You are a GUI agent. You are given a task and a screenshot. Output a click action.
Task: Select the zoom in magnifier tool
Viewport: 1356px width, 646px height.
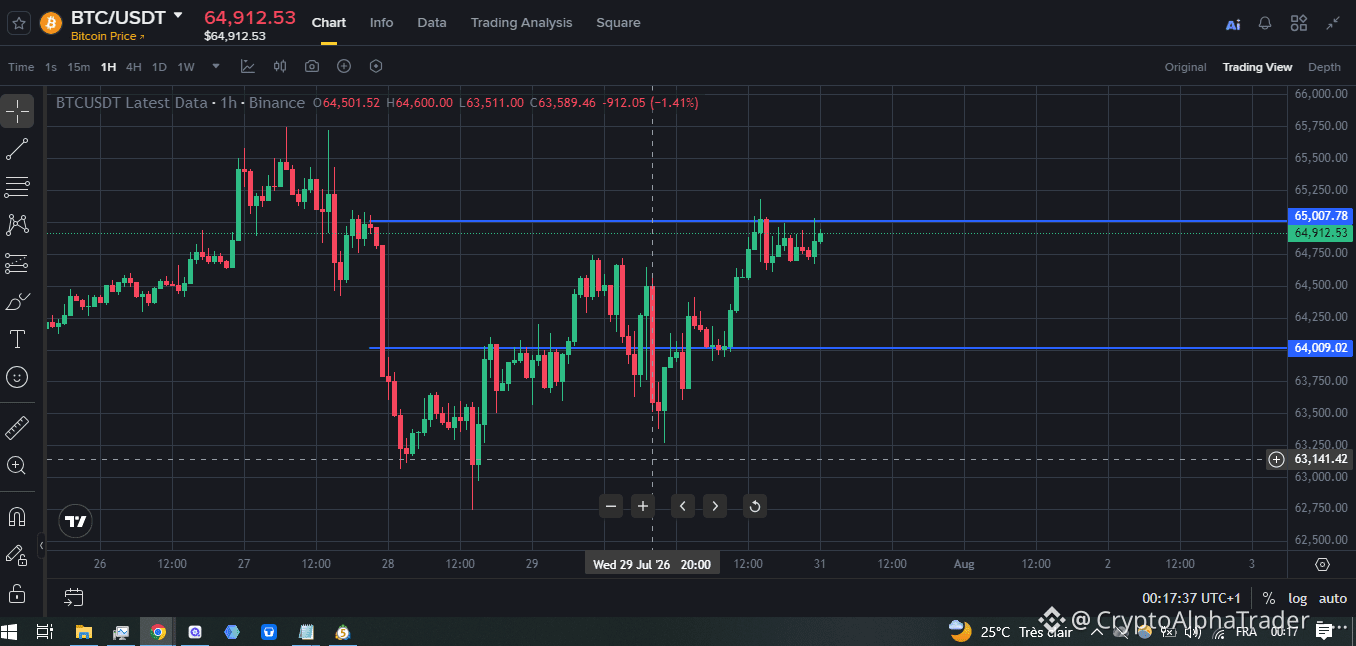pos(17,465)
